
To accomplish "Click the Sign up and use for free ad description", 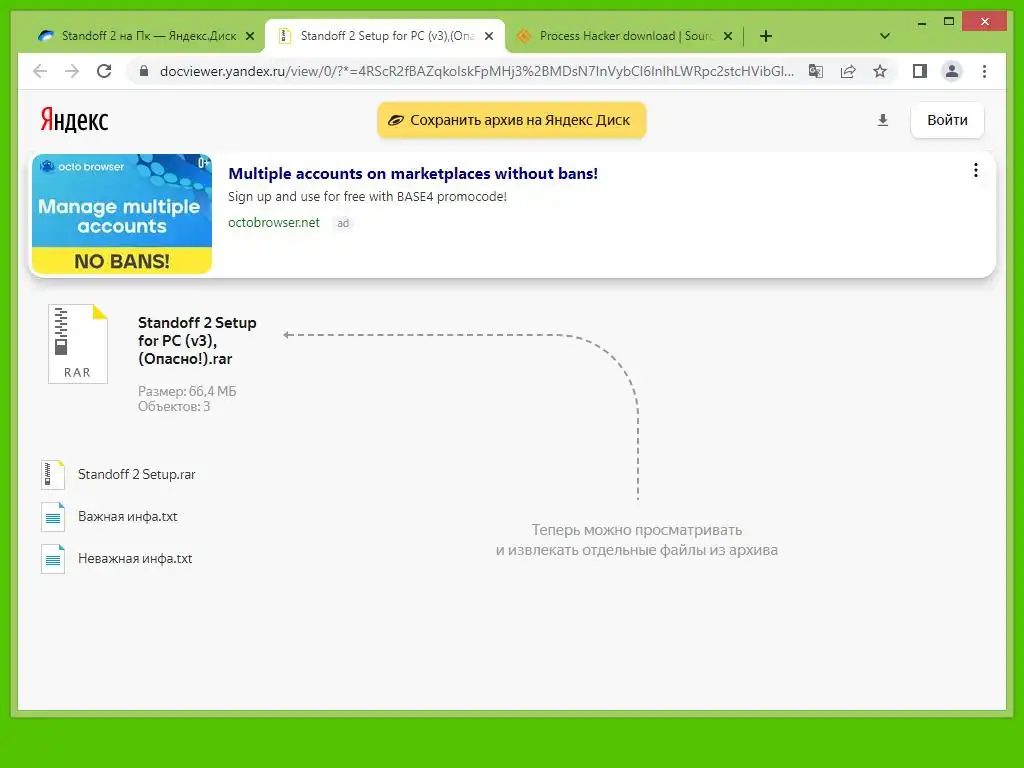I will tap(367, 197).
